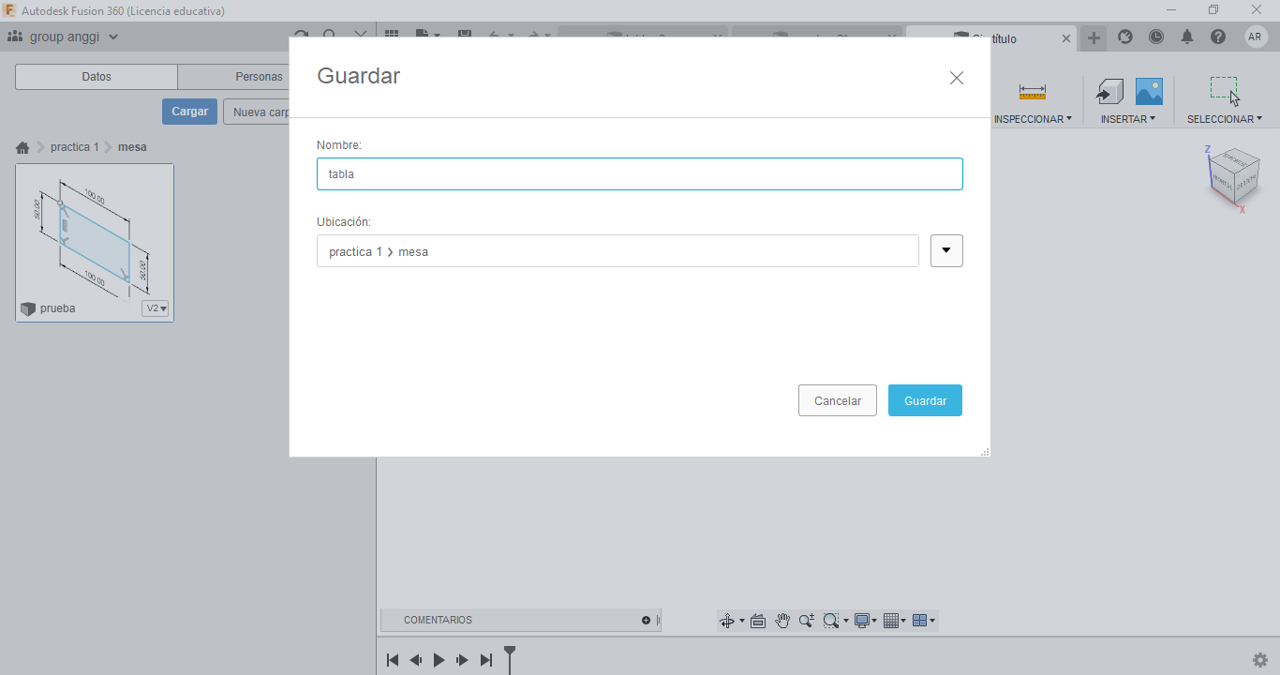Click the Insert Derive box icon
This screenshot has width=1280, height=675.
(x=1109, y=92)
